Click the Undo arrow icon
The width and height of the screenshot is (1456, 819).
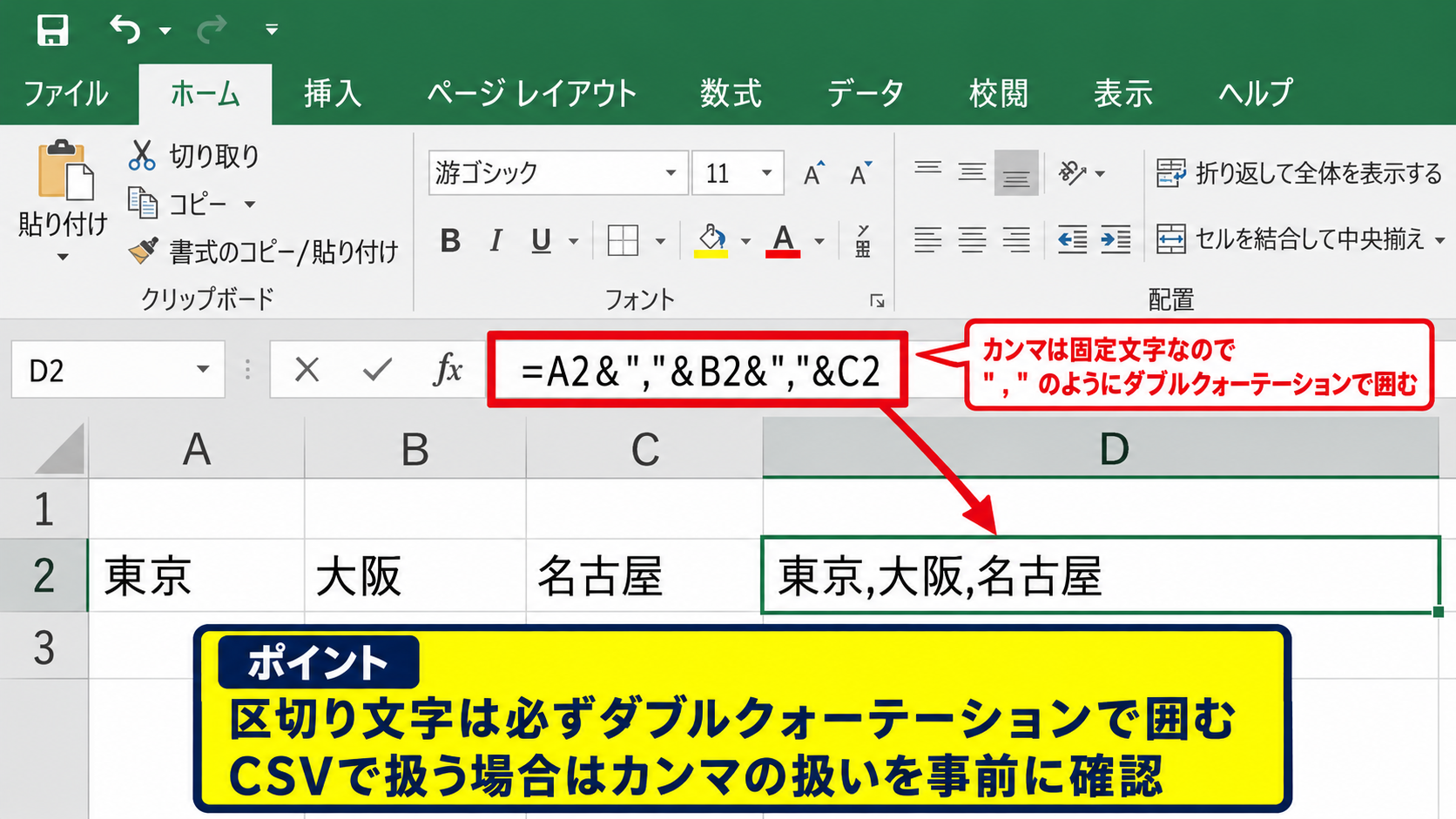click(x=125, y=30)
